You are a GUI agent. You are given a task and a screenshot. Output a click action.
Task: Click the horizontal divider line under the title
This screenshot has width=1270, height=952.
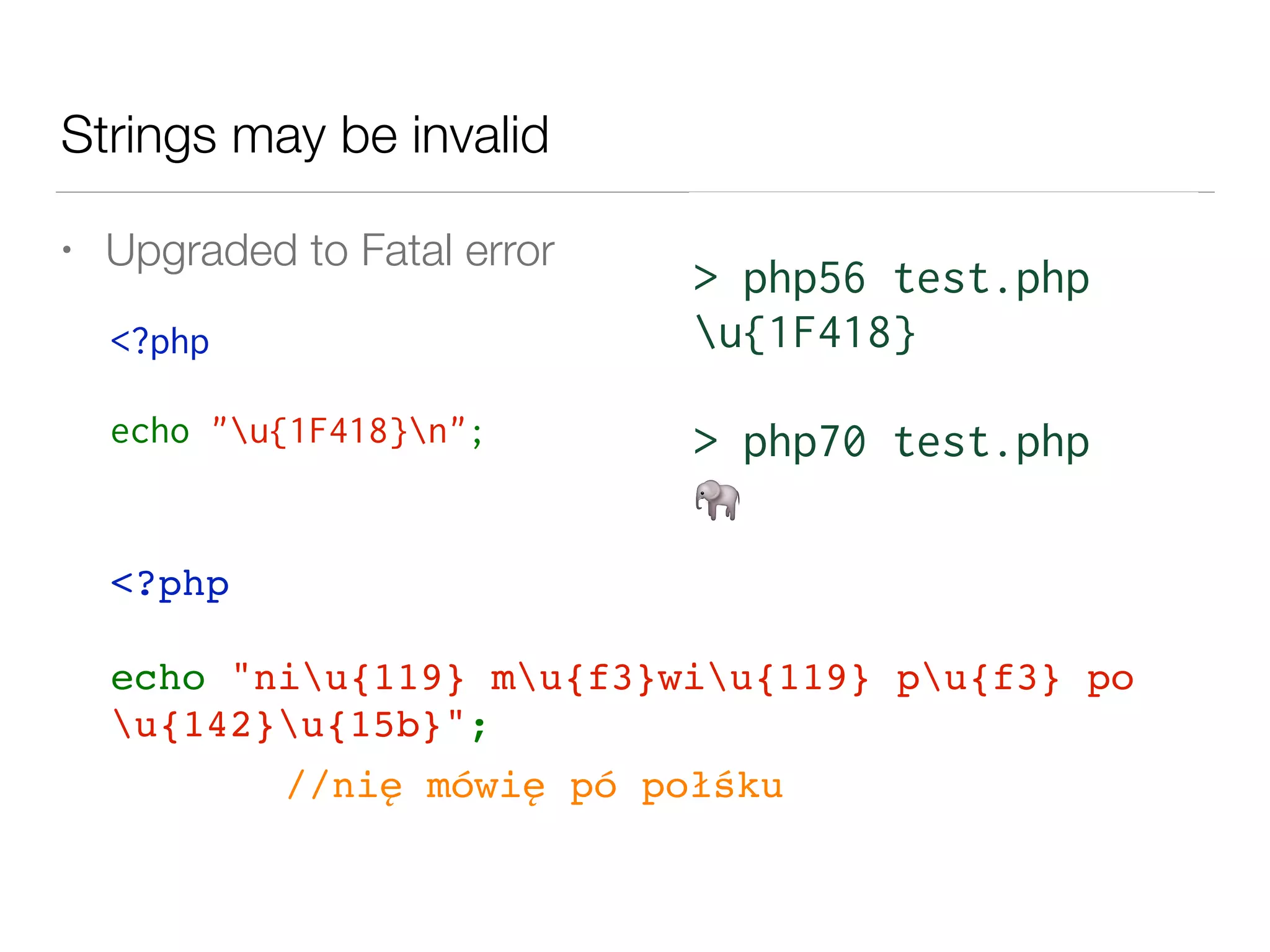click(635, 192)
